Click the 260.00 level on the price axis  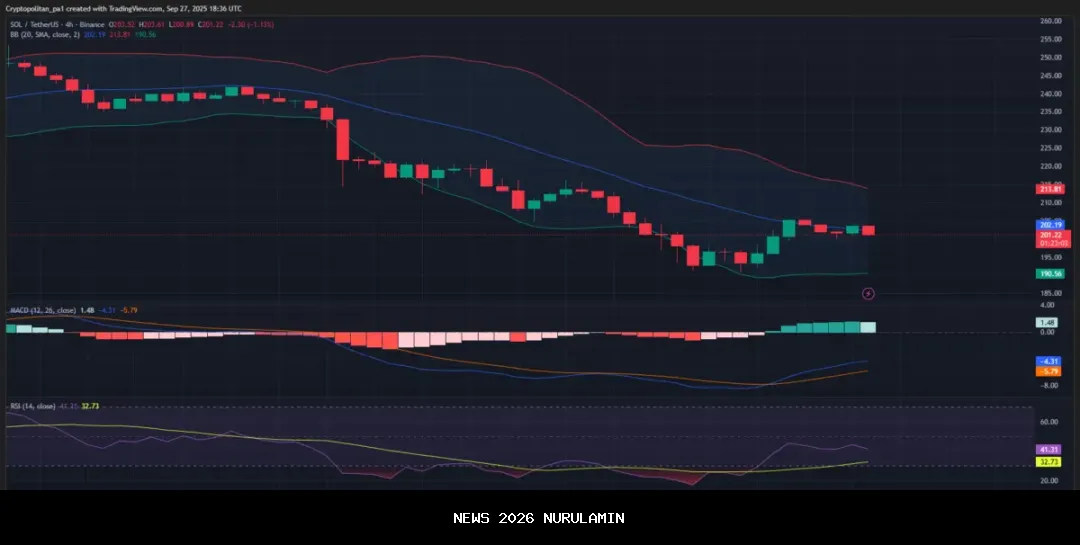coord(1049,21)
